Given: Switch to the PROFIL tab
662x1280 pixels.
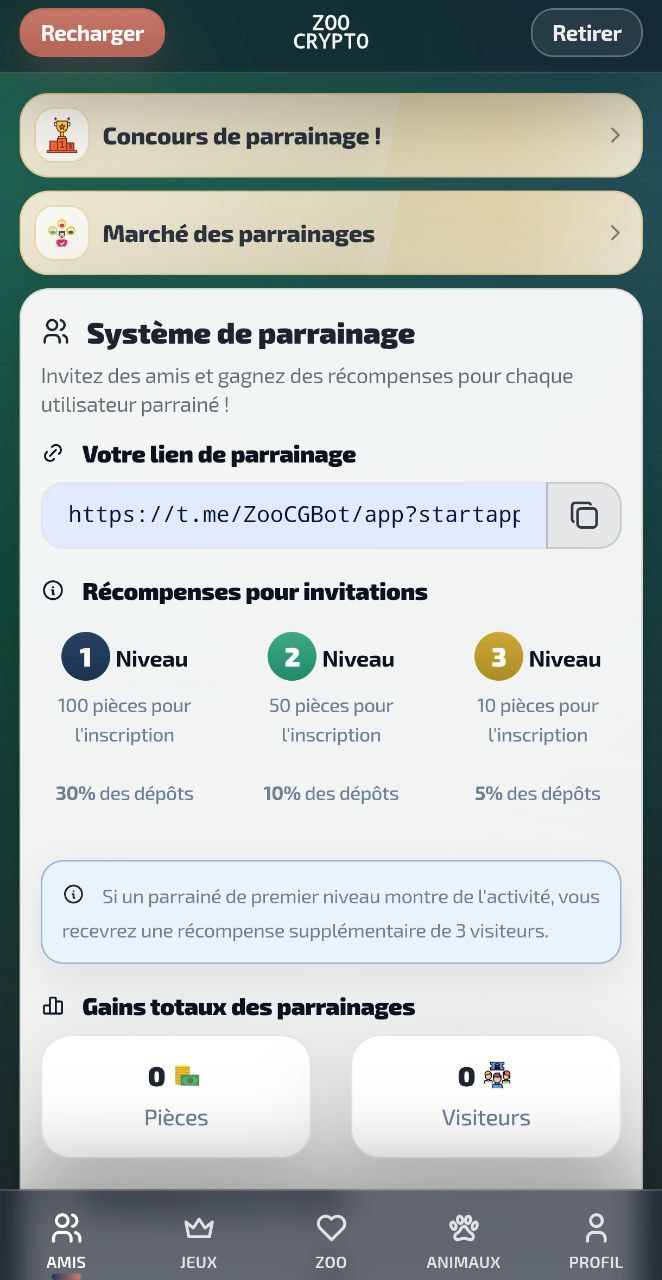Looking at the screenshot, I should 596,1237.
